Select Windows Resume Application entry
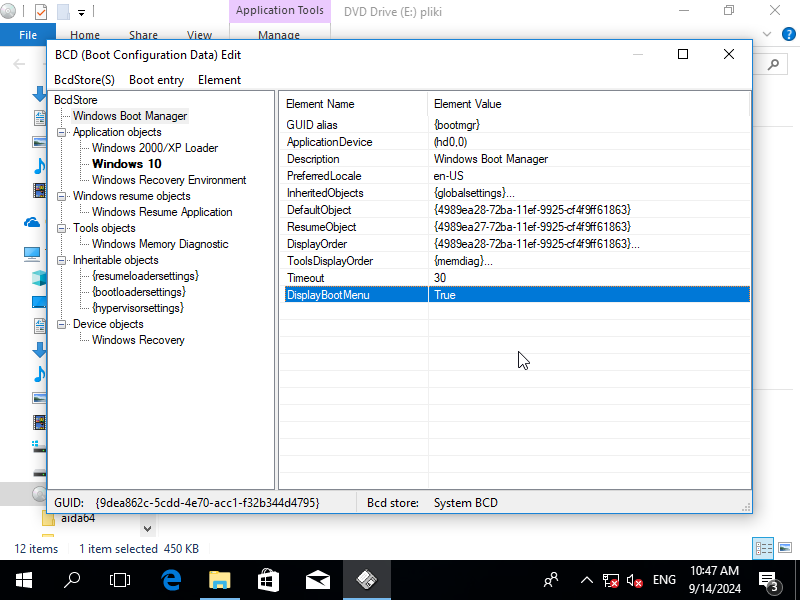The height and width of the screenshot is (600, 800). [162, 212]
